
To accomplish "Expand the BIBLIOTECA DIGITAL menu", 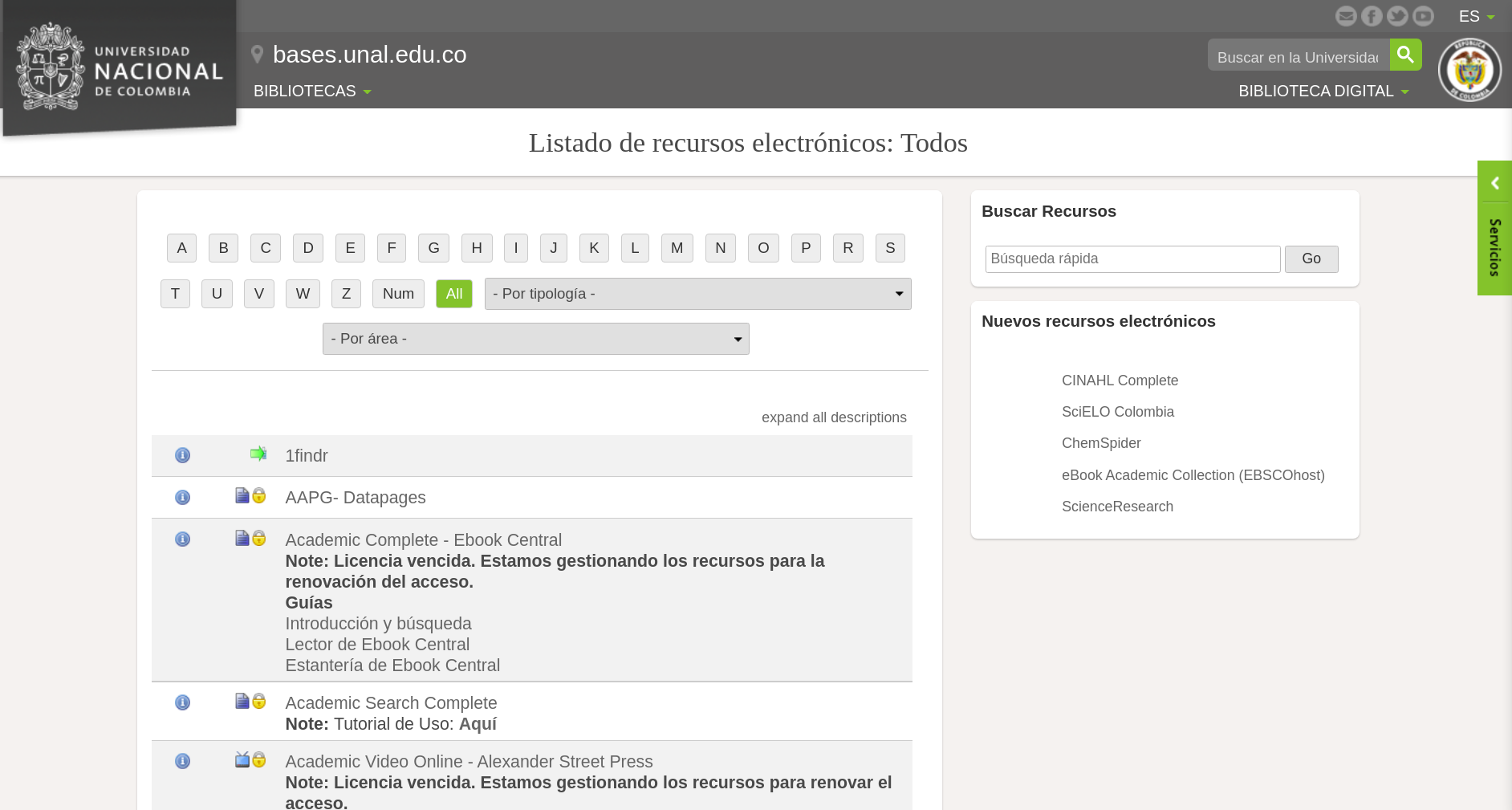I will [1323, 92].
